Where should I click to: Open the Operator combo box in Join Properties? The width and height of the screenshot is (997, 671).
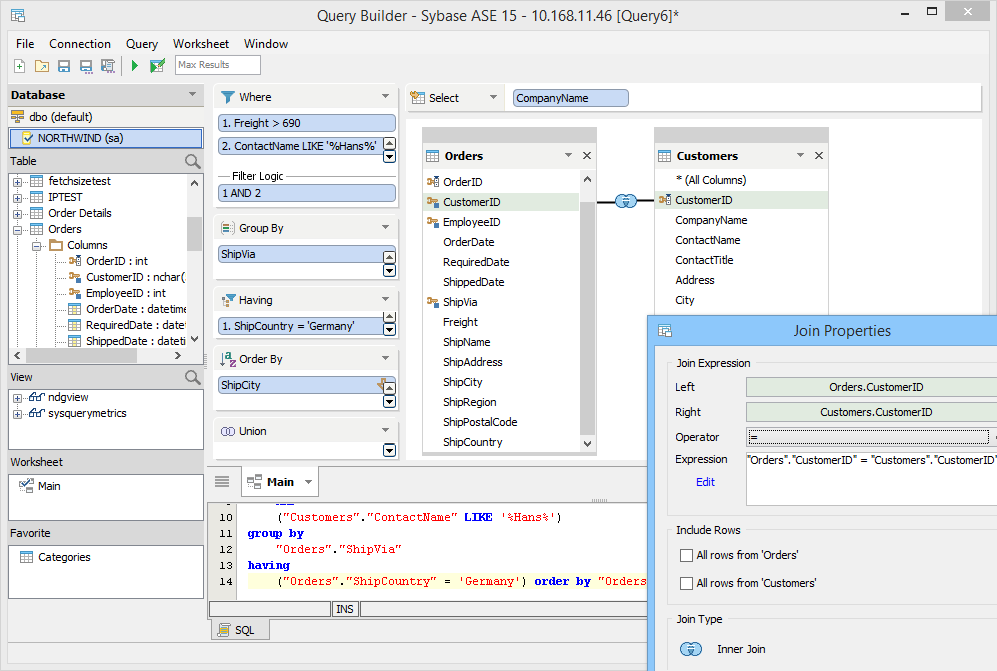(871, 437)
